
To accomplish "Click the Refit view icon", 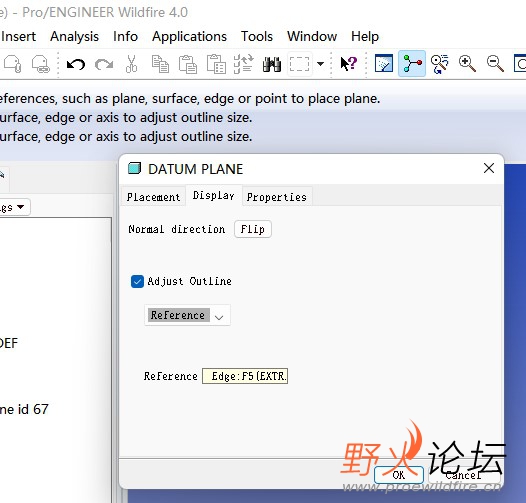I will click(520, 63).
